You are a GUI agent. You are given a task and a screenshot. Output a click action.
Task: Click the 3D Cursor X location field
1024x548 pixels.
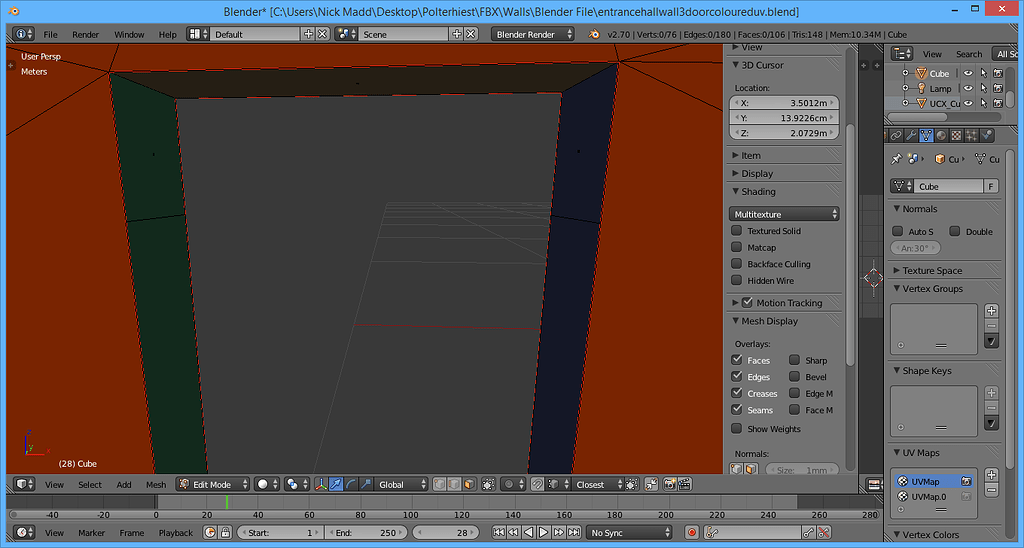click(x=784, y=103)
